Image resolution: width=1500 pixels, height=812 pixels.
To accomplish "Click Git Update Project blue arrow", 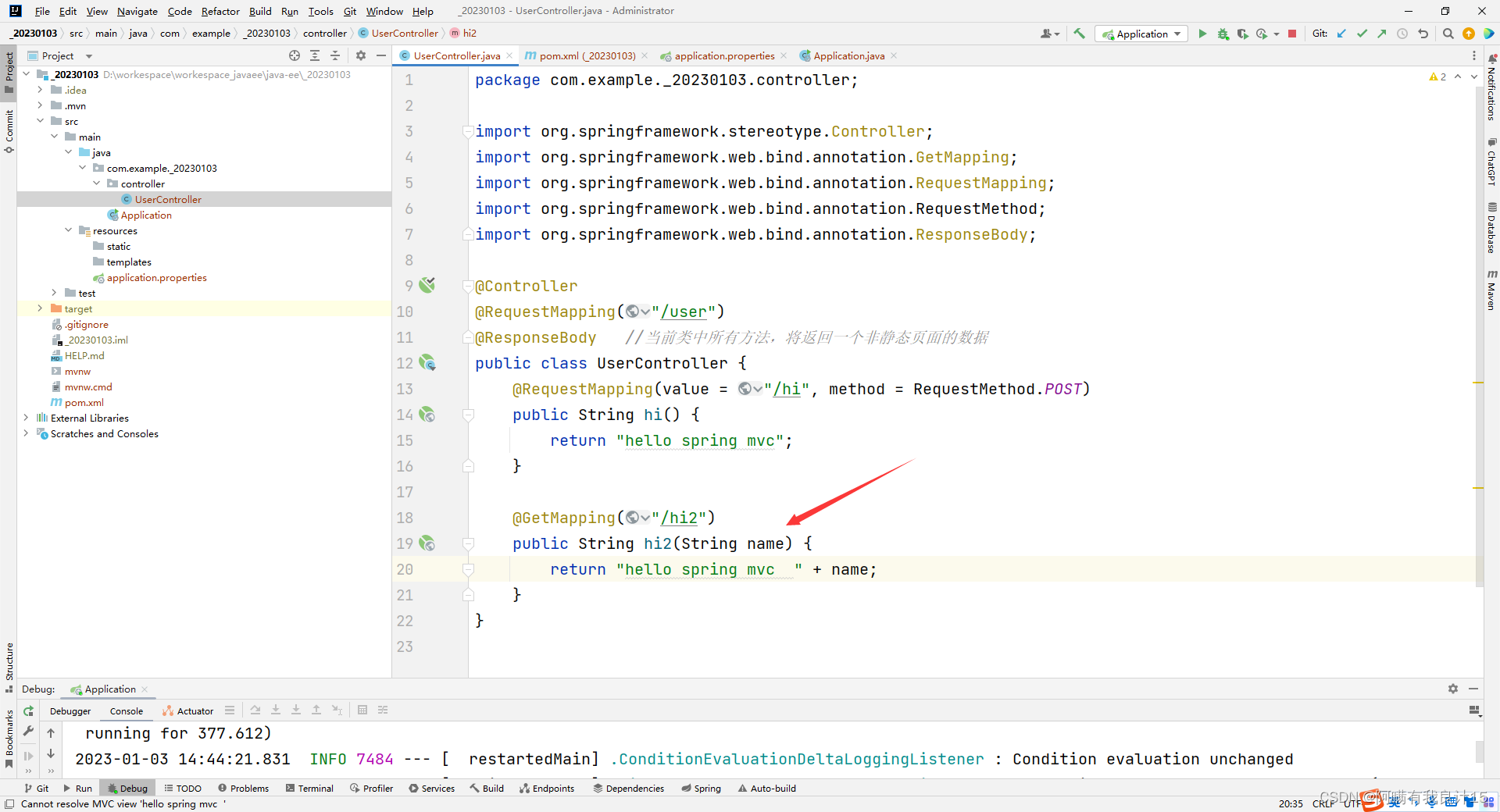I will coord(1341,34).
